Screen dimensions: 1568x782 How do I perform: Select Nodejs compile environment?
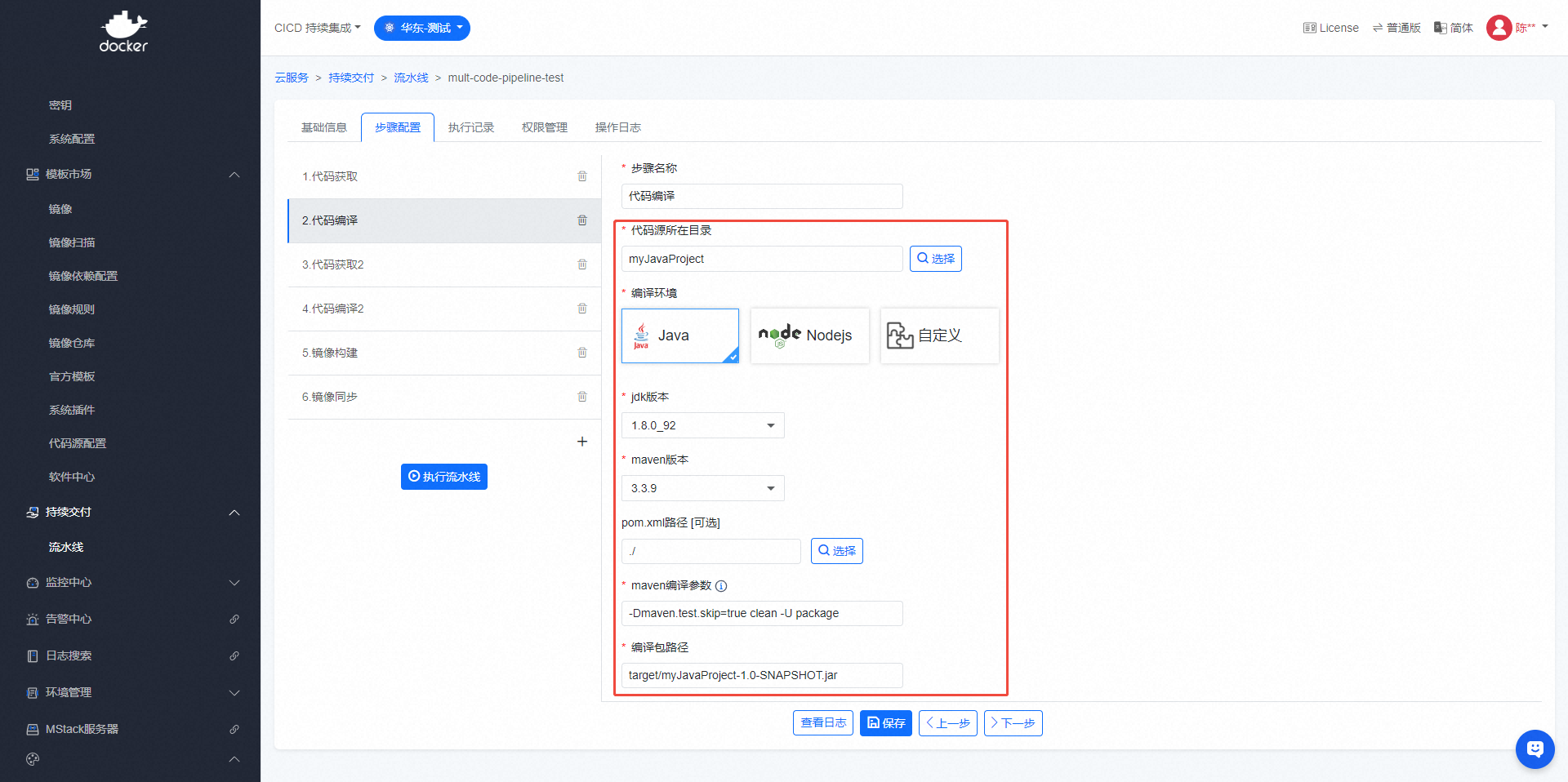click(x=809, y=335)
